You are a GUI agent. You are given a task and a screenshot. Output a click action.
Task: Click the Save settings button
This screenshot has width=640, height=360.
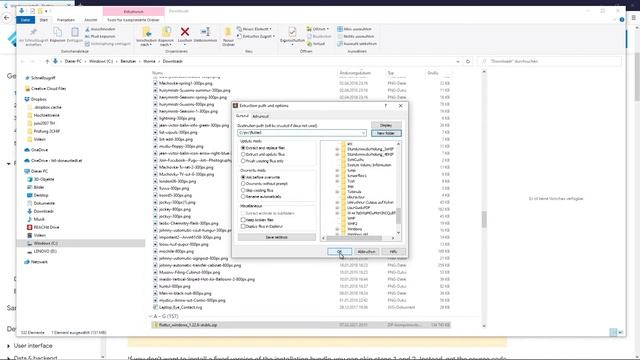point(277,237)
